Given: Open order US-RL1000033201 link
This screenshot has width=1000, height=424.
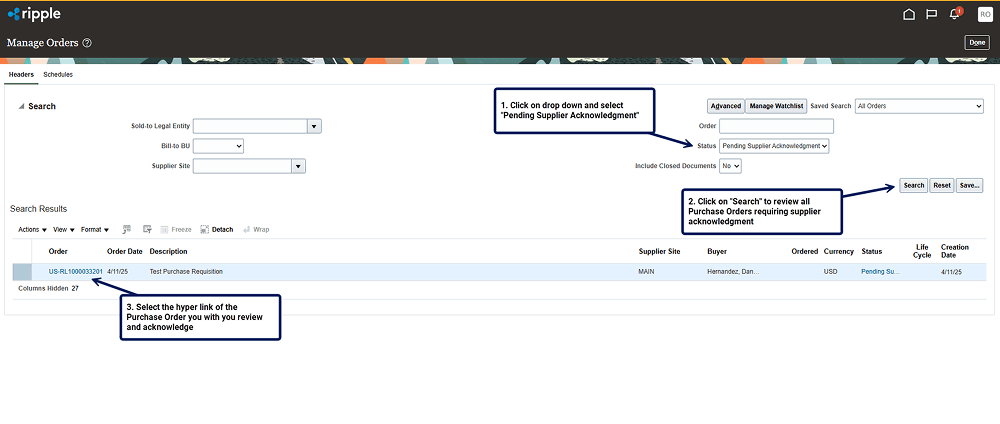Looking at the screenshot, I should coord(75,272).
